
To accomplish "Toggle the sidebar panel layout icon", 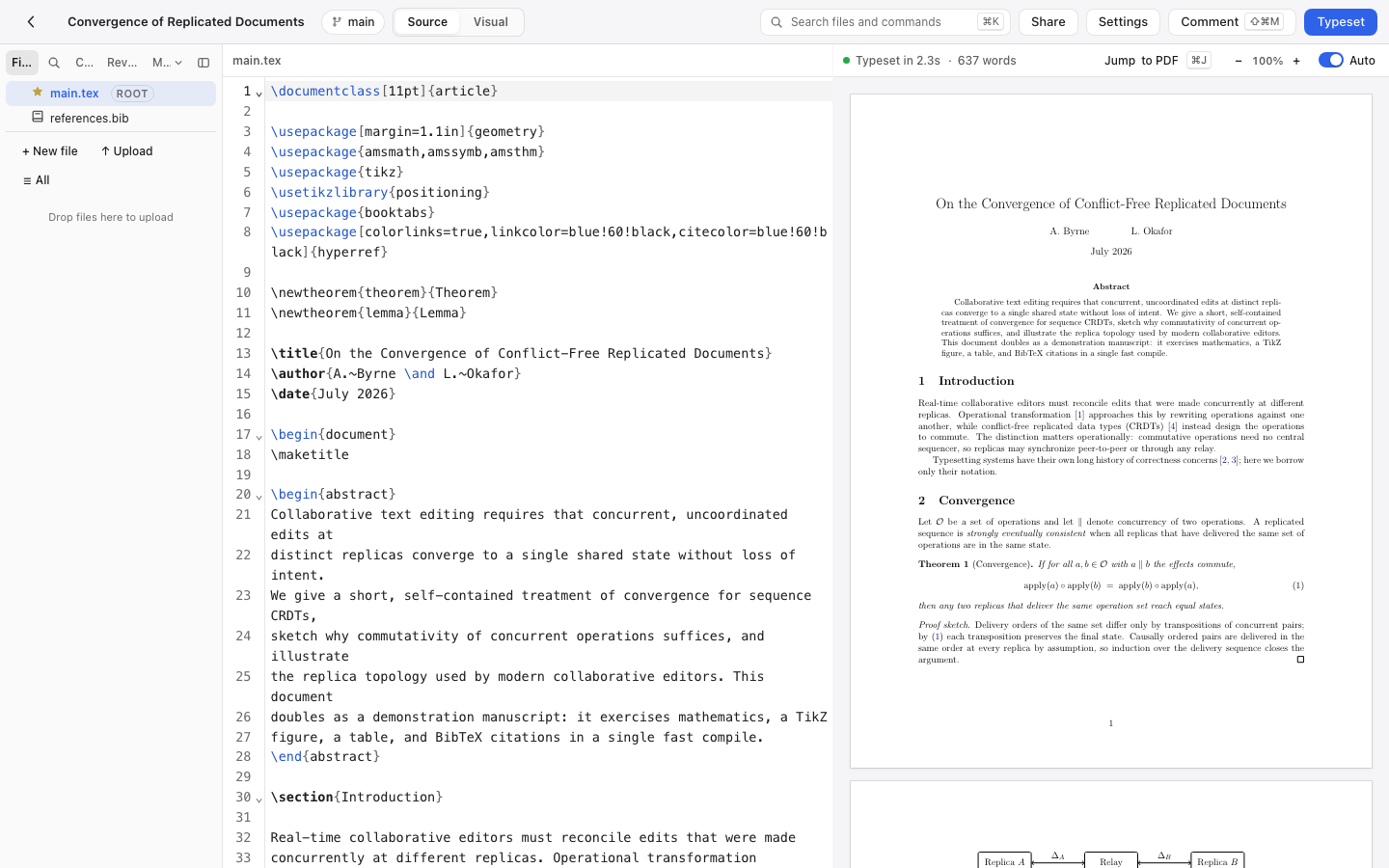I will click(204, 63).
